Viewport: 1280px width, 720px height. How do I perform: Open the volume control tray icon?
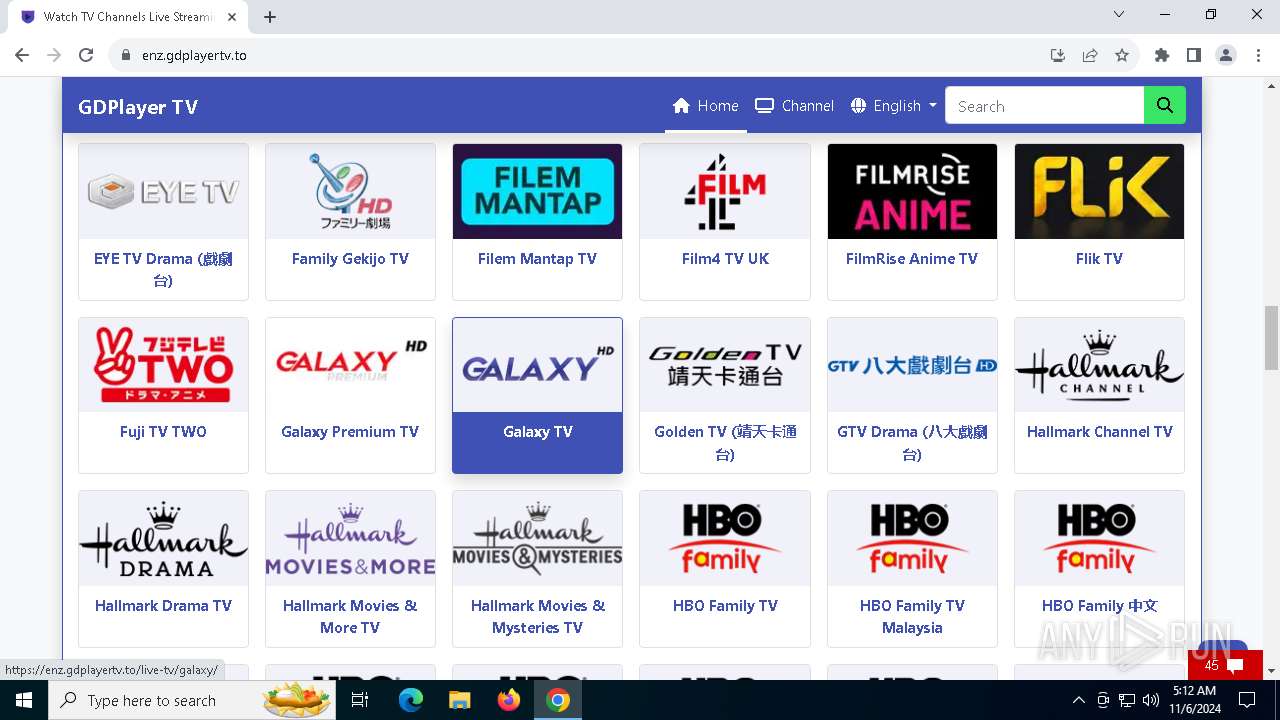tap(1150, 700)
